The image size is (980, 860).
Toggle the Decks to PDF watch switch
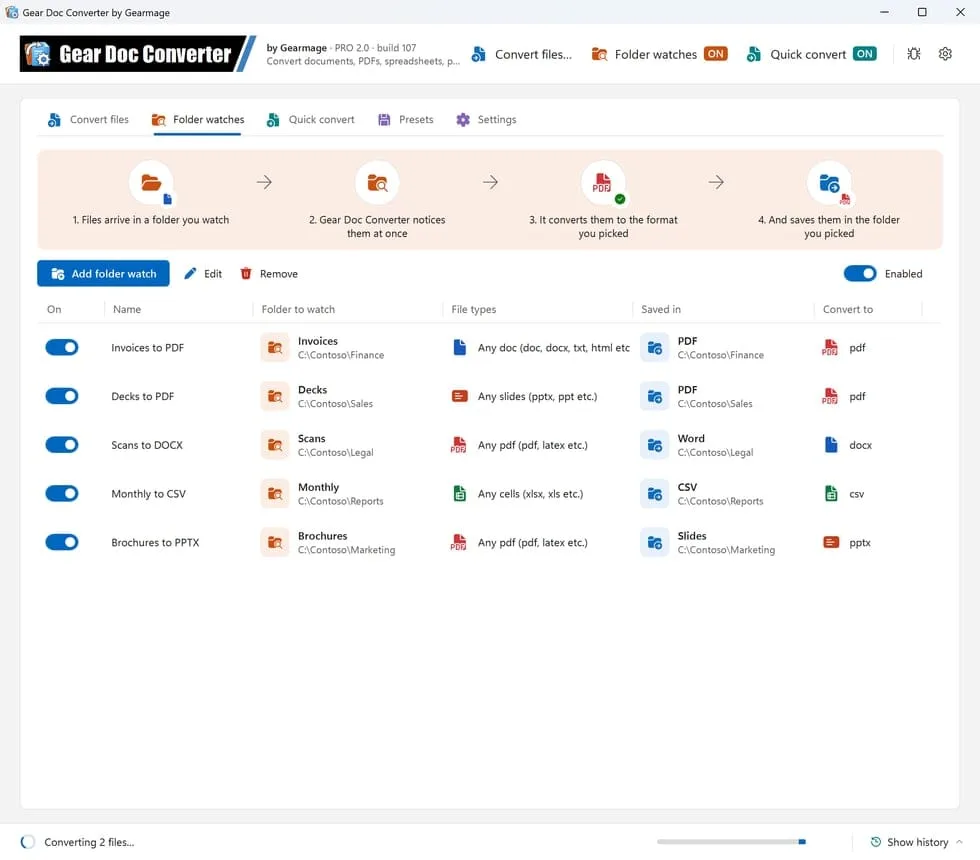(x=62, y=396)
